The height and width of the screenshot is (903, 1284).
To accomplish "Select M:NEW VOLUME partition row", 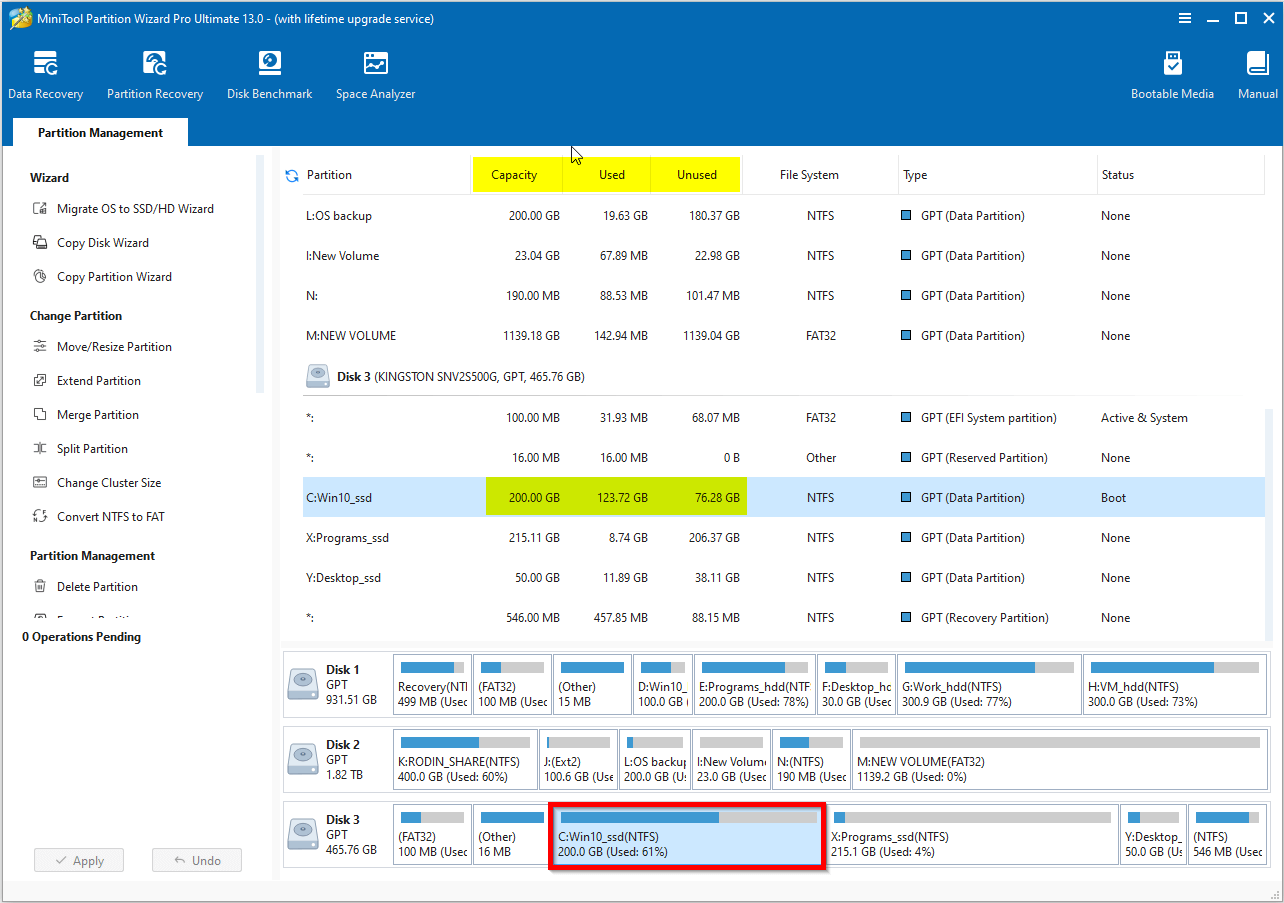I will 784,336.
